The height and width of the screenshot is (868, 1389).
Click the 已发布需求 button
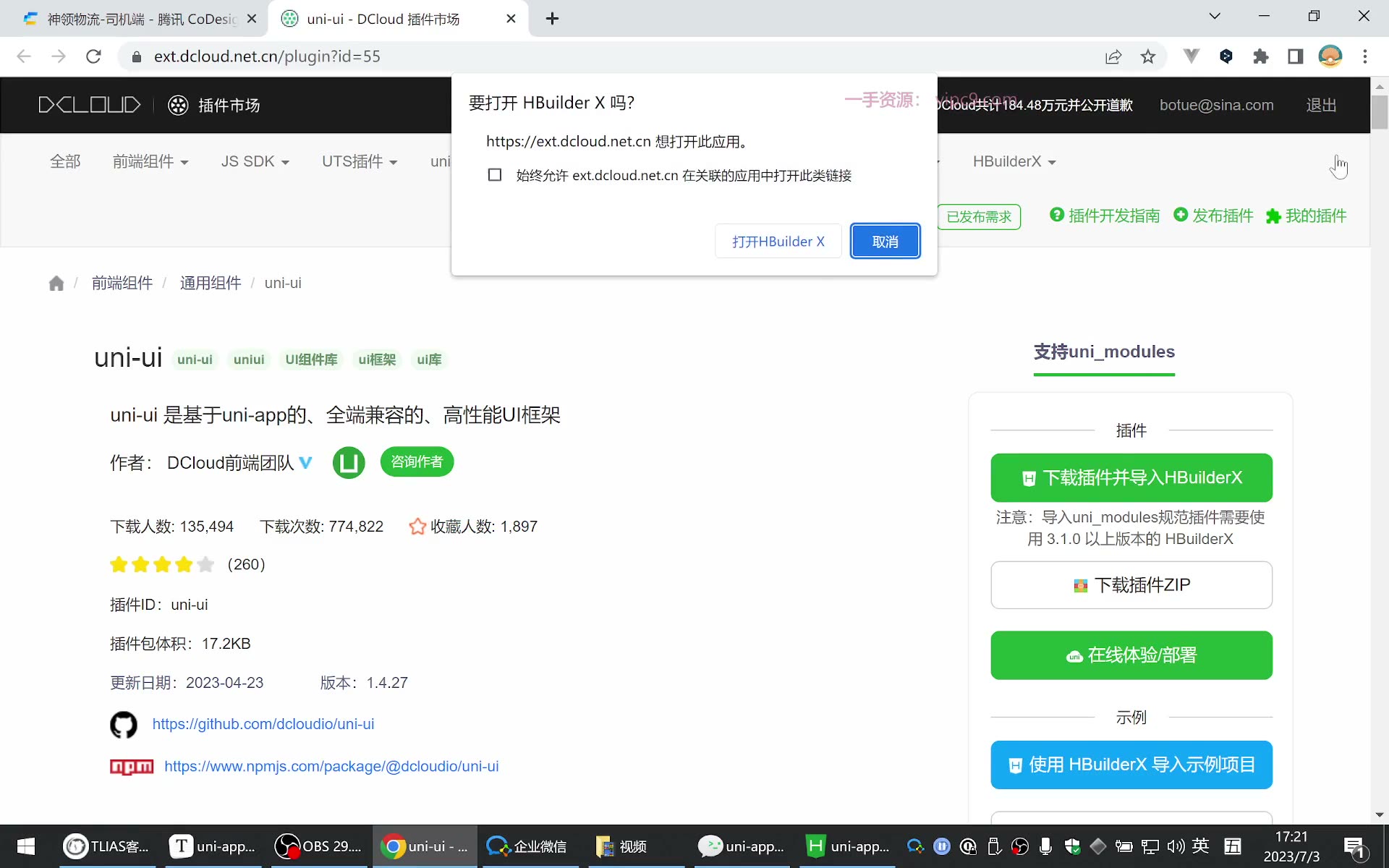(979, 217)
